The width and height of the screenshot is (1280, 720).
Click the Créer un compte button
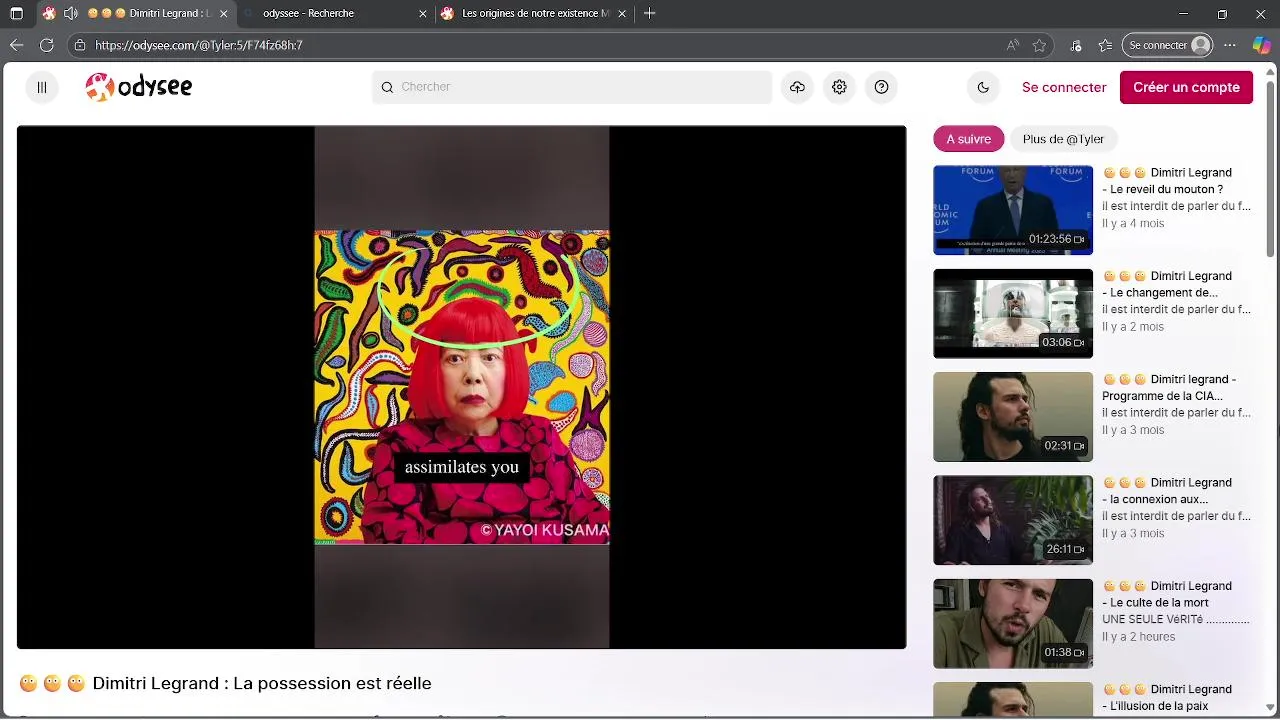[1186, 87]
